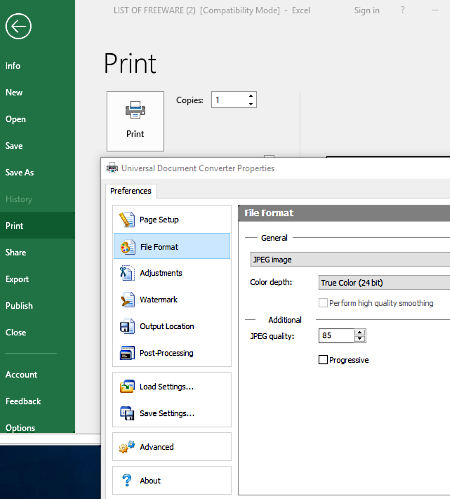Click the File Format panel heading

(269, 213)
